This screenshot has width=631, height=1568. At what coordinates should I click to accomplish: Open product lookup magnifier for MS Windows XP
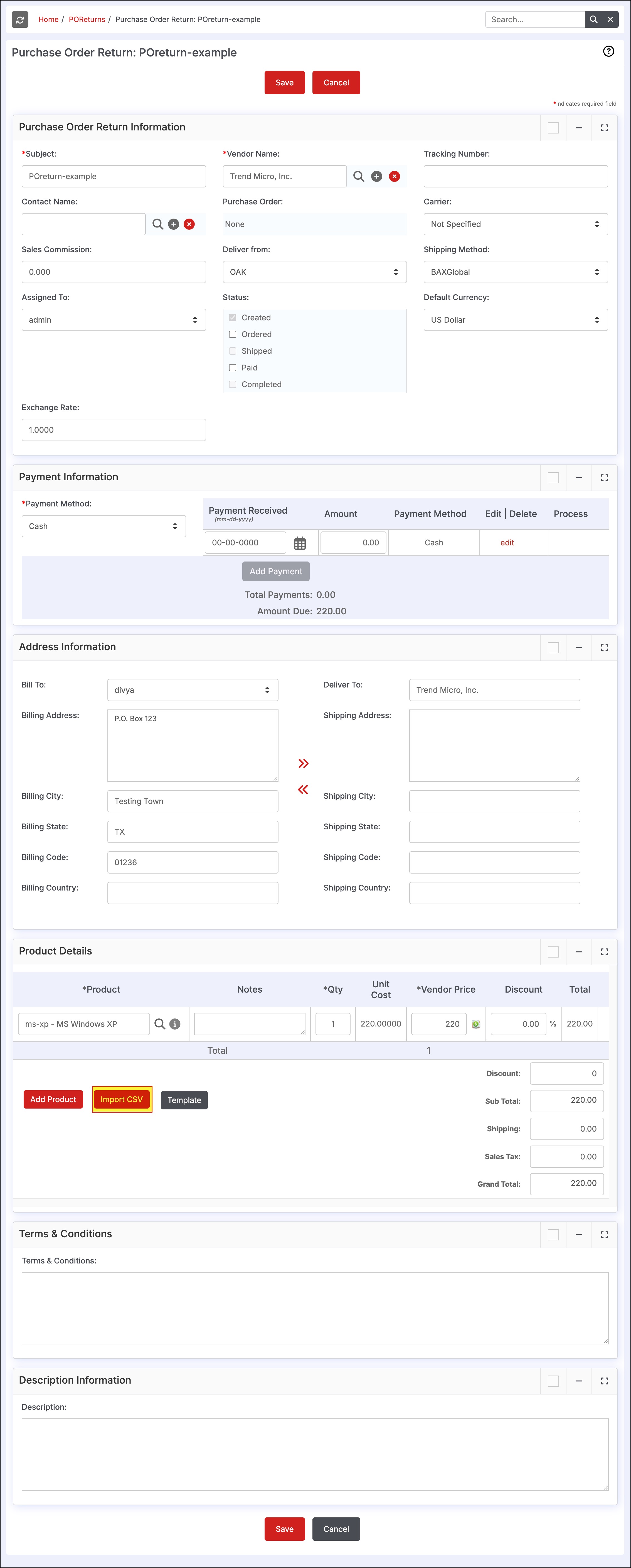160,1024
